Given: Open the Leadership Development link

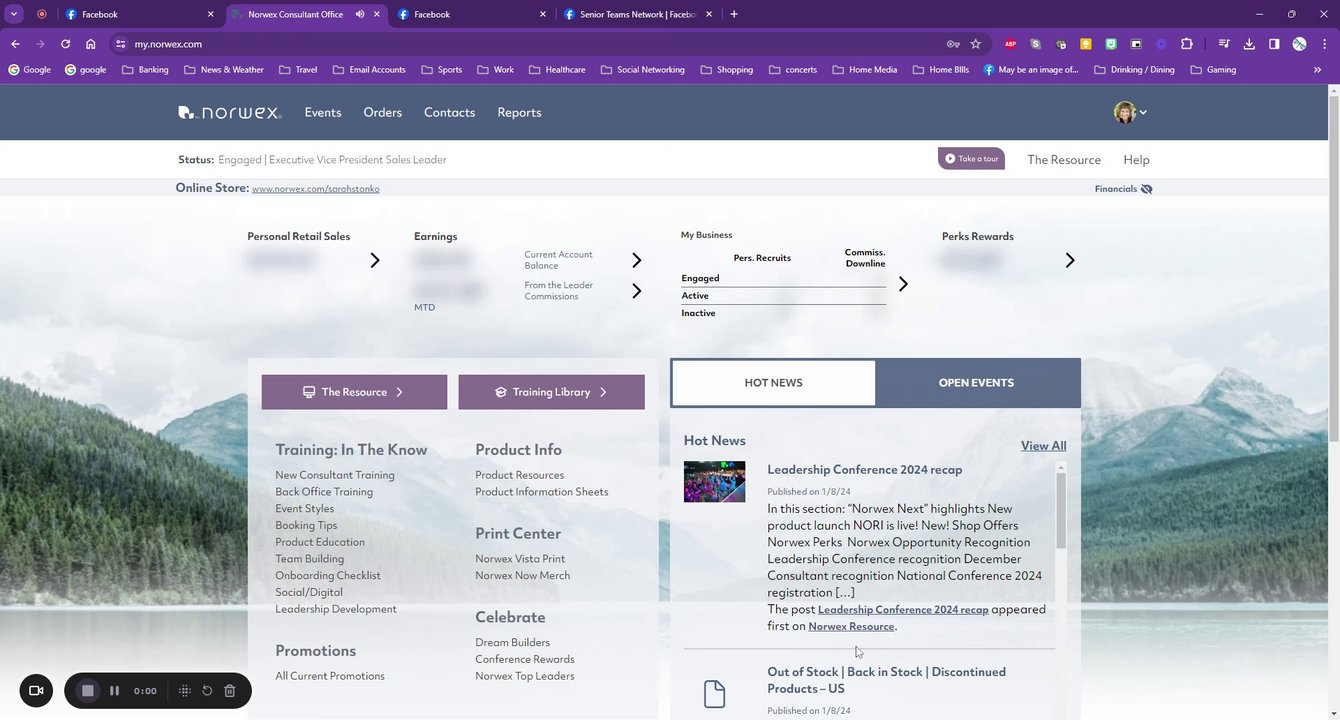Looking at the screenshot, I should click(x=336, y=609).
